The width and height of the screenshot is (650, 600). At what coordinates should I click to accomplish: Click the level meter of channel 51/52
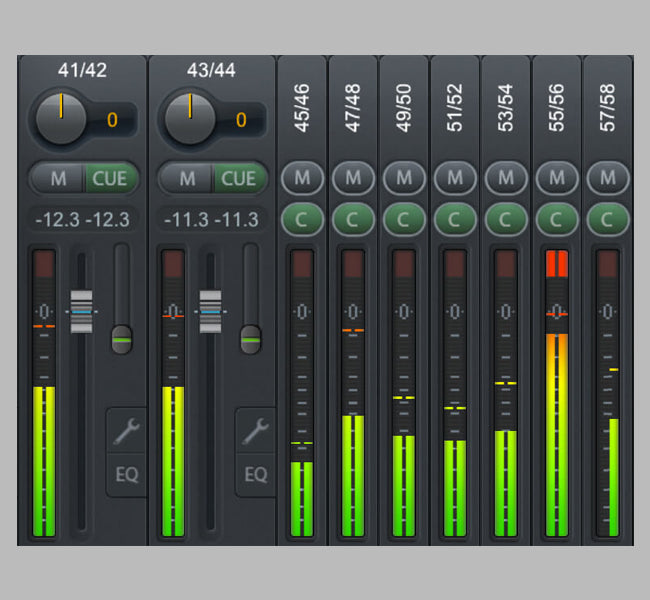(455, 393)
